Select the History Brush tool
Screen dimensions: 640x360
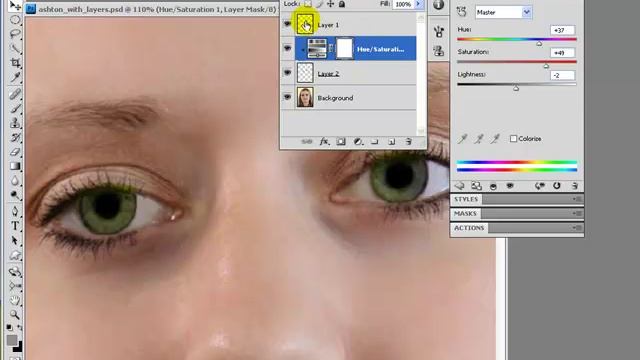point(15,137)
